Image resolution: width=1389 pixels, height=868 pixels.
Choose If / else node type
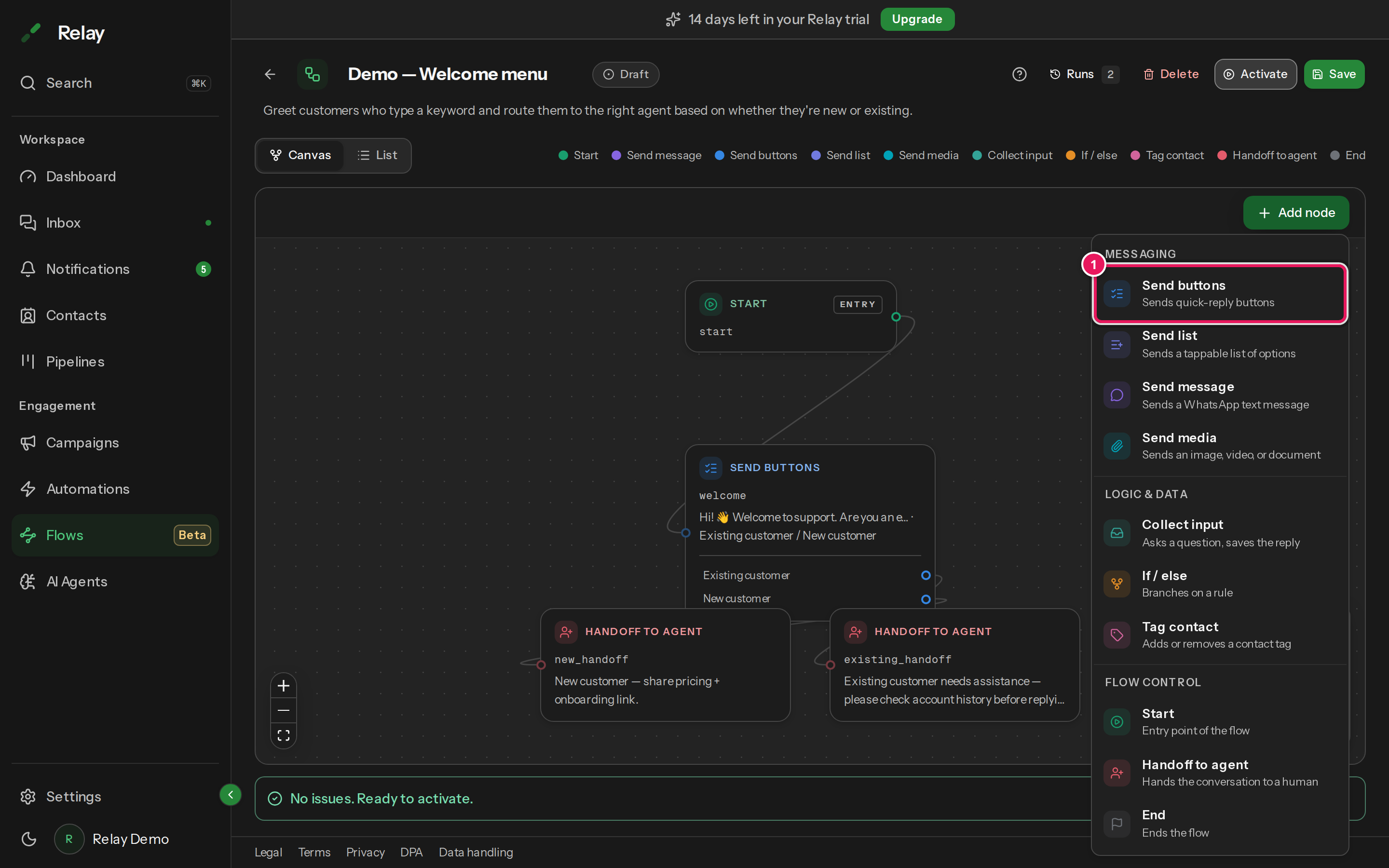1220,584
